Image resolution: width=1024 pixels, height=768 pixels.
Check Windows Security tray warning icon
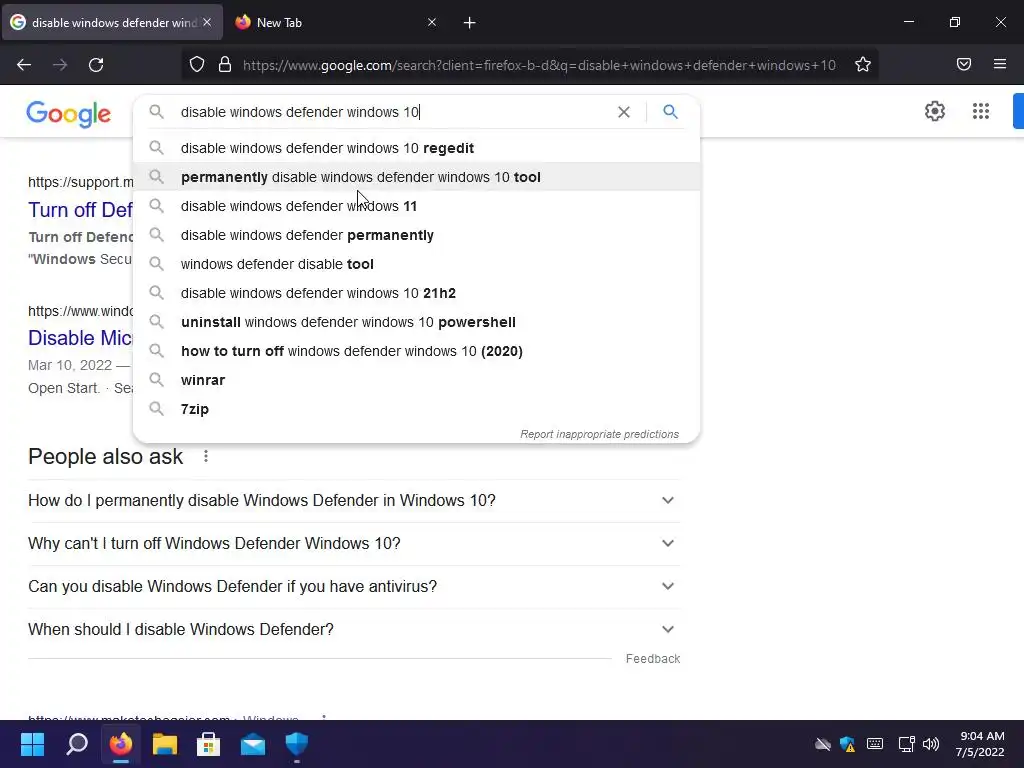848,744
